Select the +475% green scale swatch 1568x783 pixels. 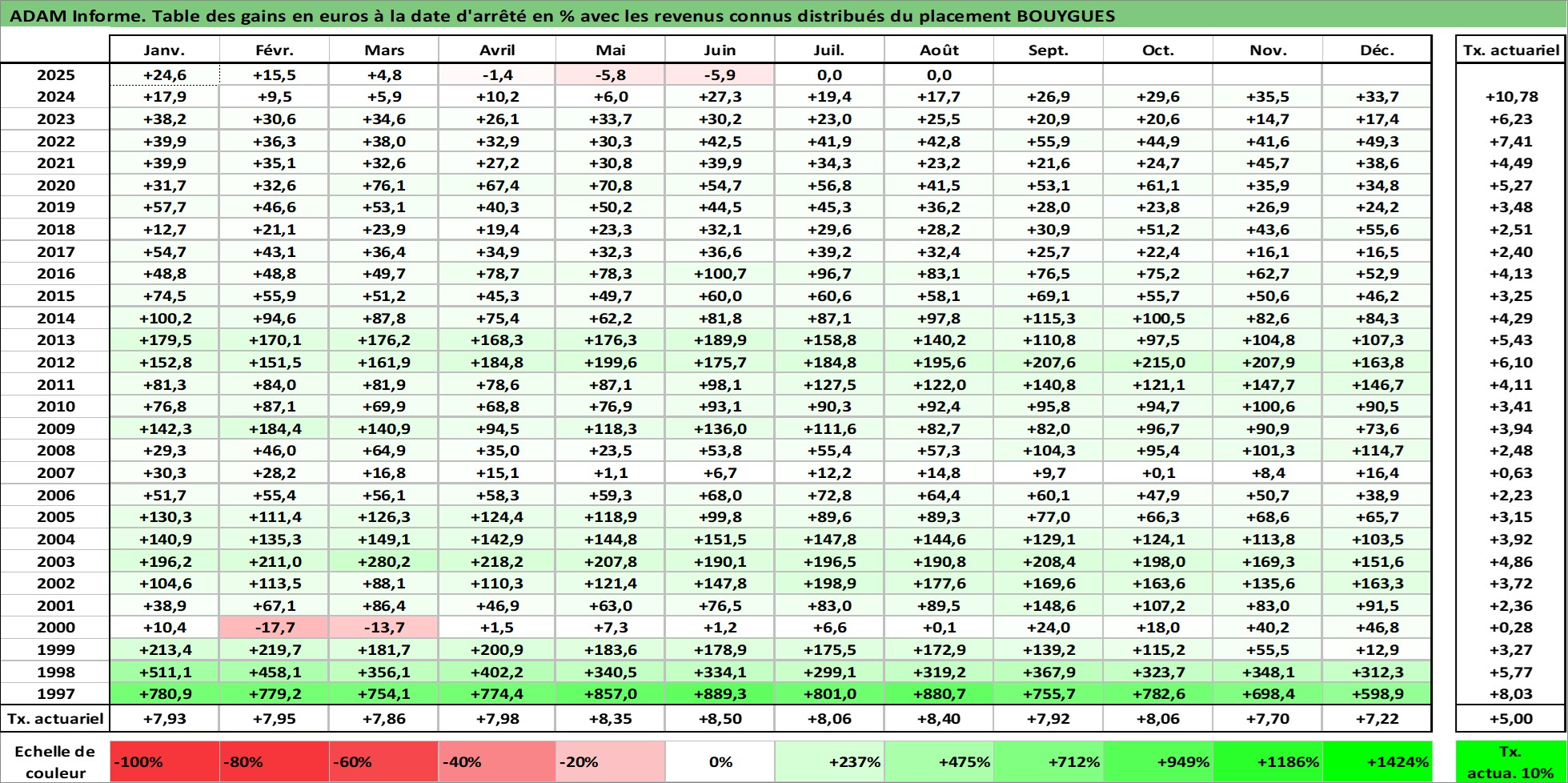pyautogui.click(x=940, y=762)
